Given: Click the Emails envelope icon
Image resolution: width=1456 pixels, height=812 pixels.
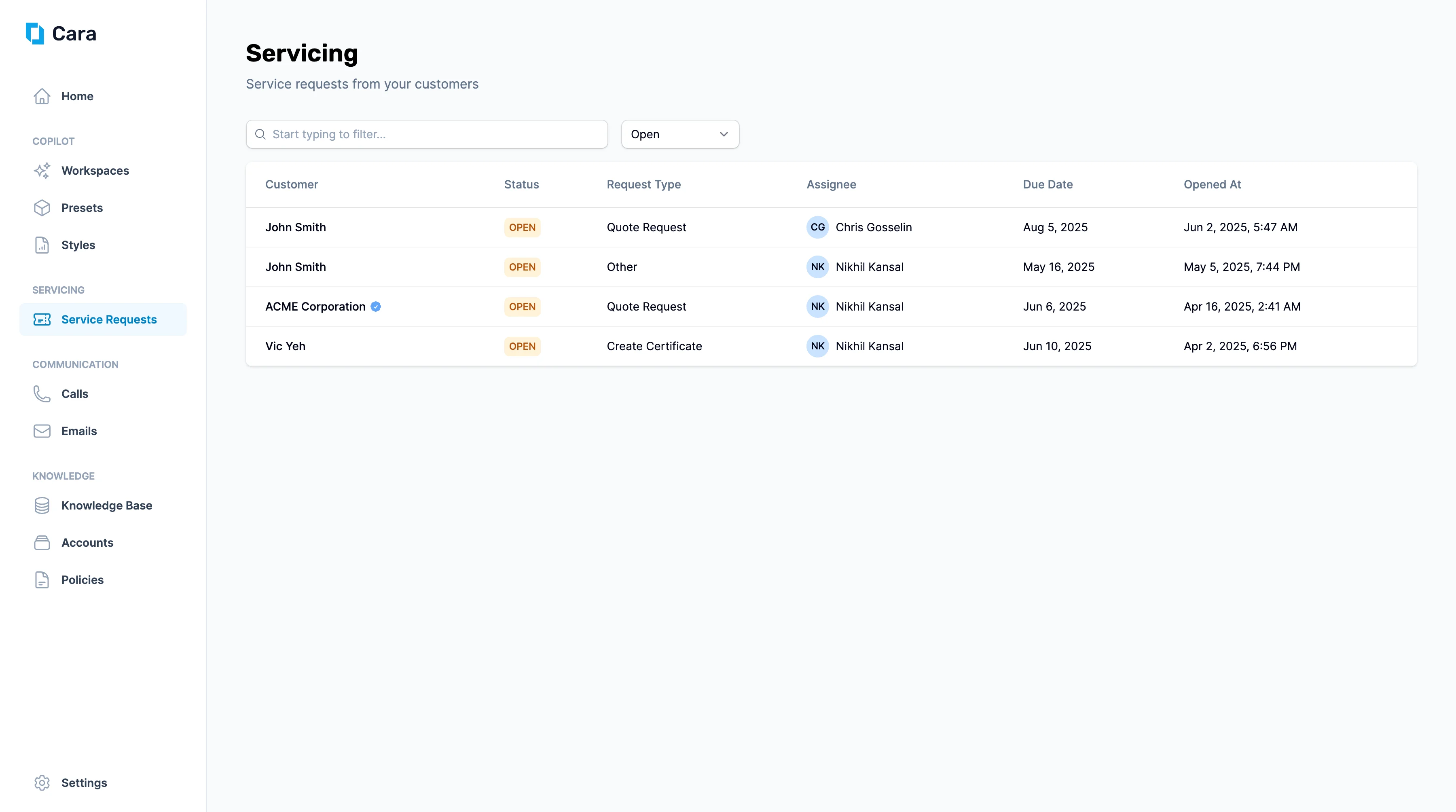Looking at the screenshot, I should coord(42,431).
